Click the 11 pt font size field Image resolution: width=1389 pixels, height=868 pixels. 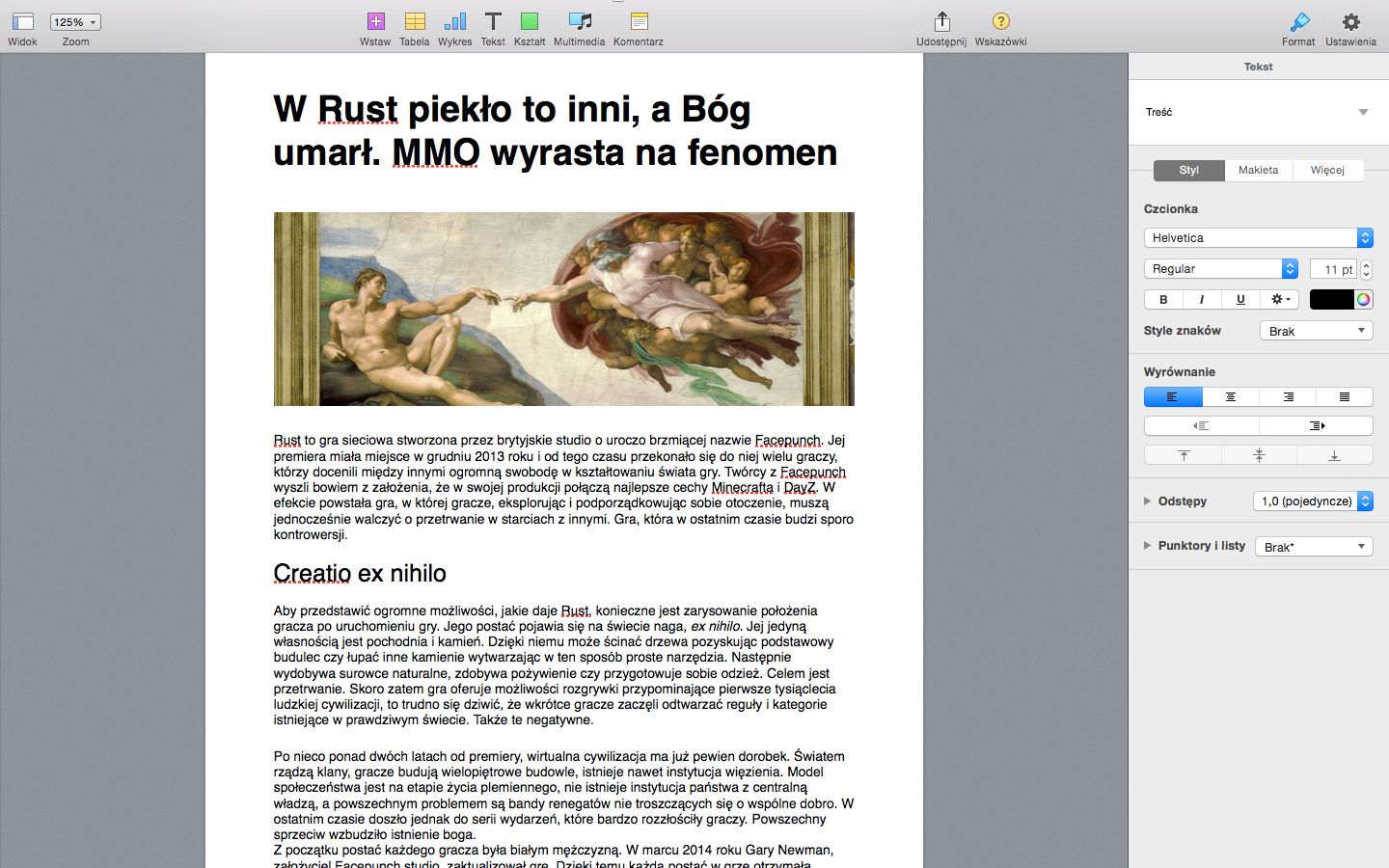[1333, 269]
